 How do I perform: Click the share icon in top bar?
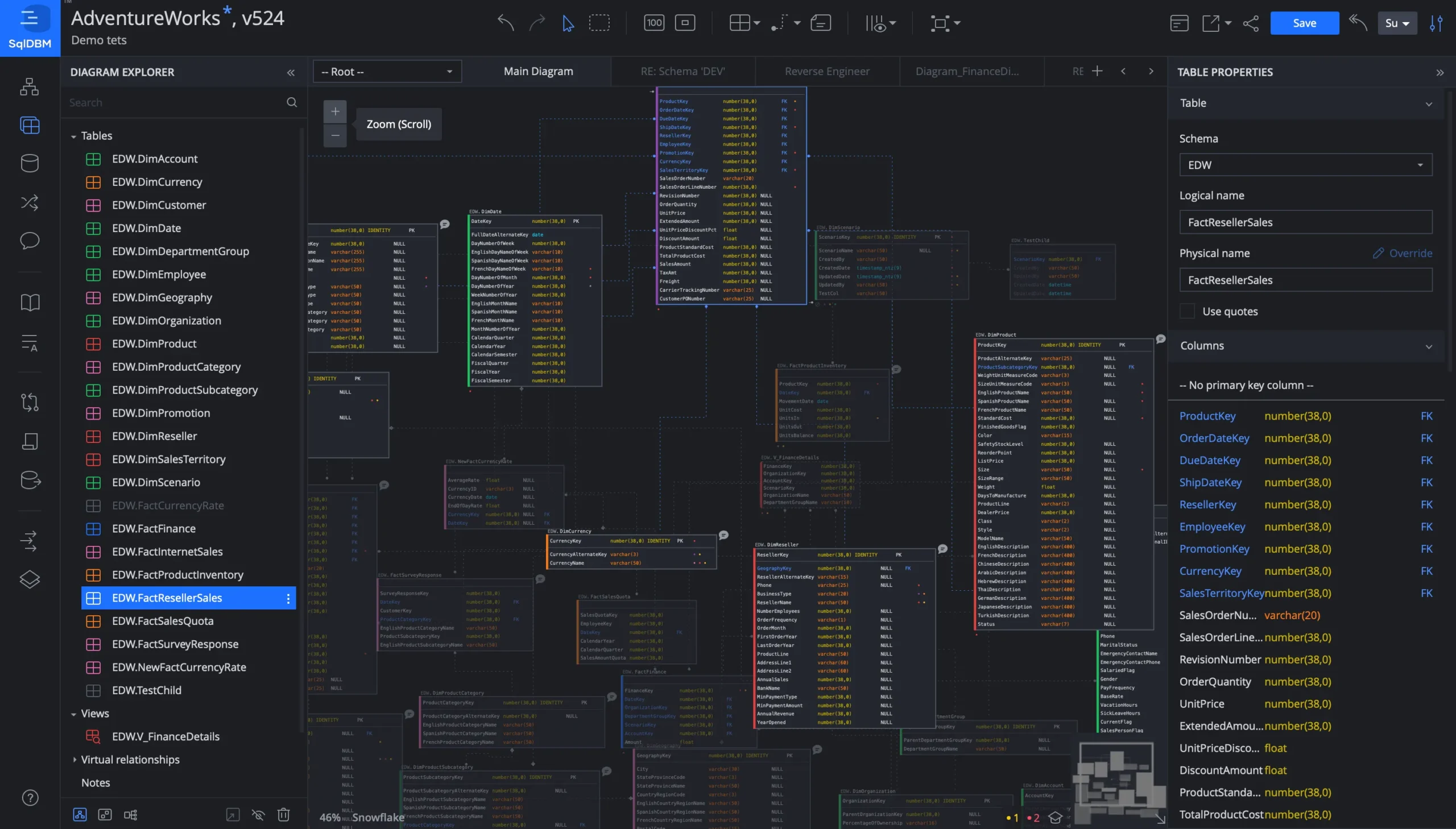point(1251,23)
